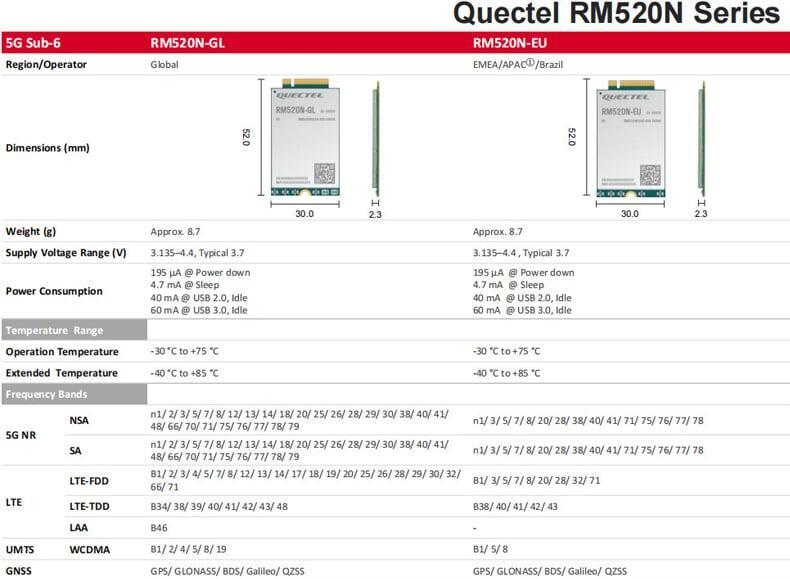Screen dimensions: 790x579
Task: Click the NSA band list in EU column
Action: (588, 420)
